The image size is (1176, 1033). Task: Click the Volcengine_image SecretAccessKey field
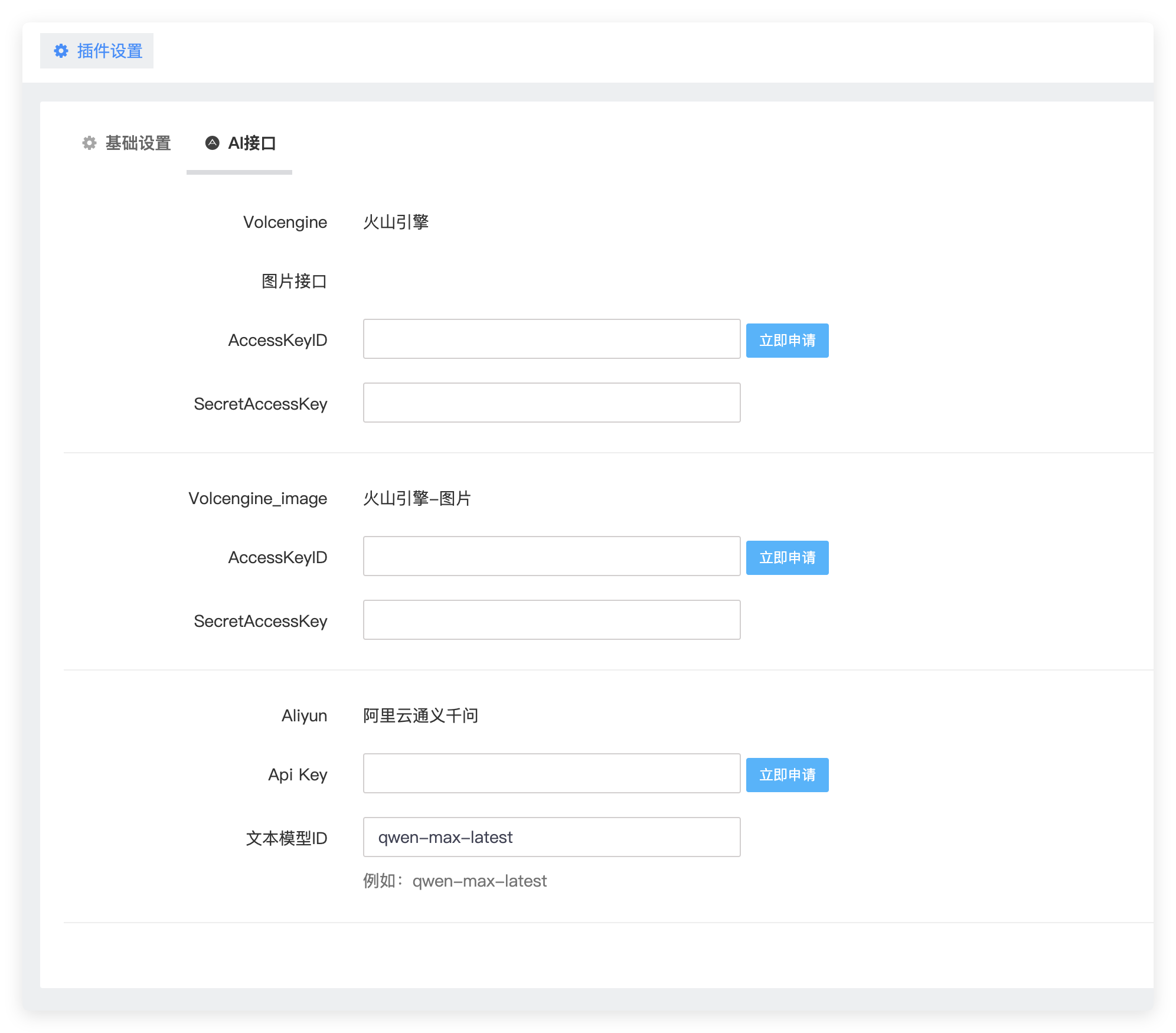[x=551, y=620]
